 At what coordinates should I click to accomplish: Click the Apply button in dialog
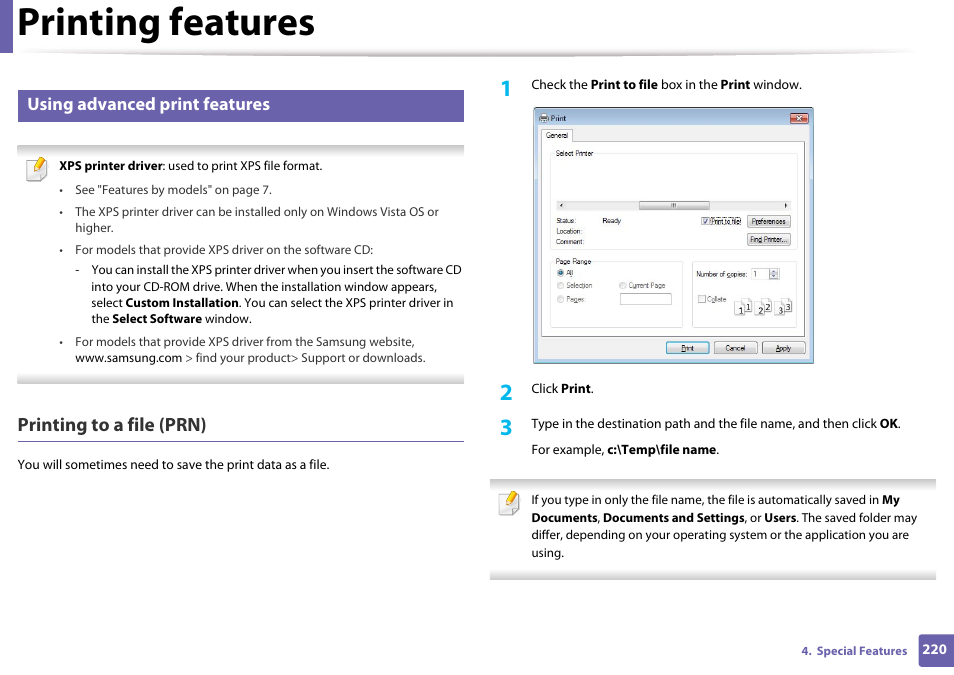[x=784, y=348]
